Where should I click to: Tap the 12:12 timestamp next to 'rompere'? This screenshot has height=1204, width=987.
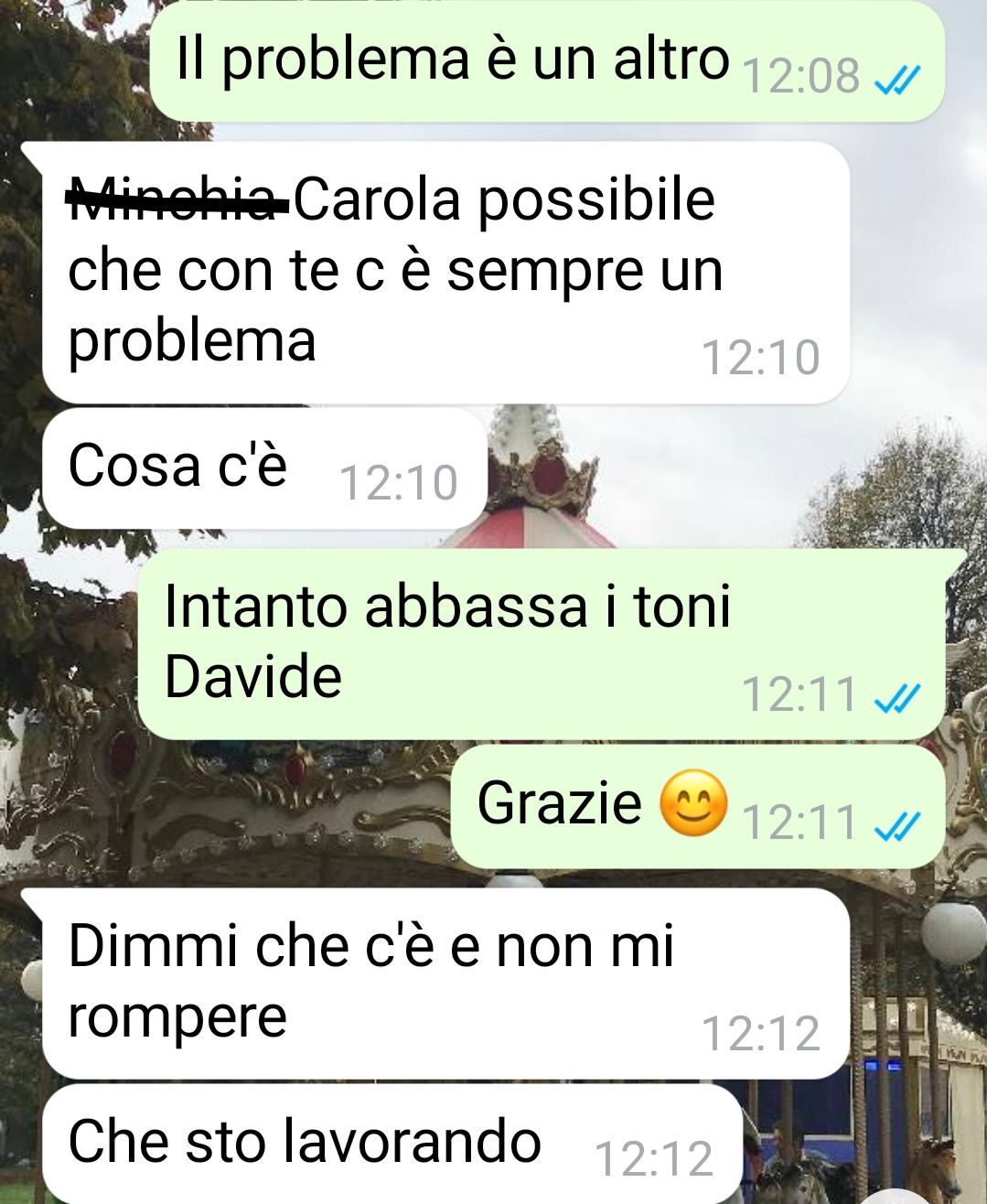click(760, 1034)
